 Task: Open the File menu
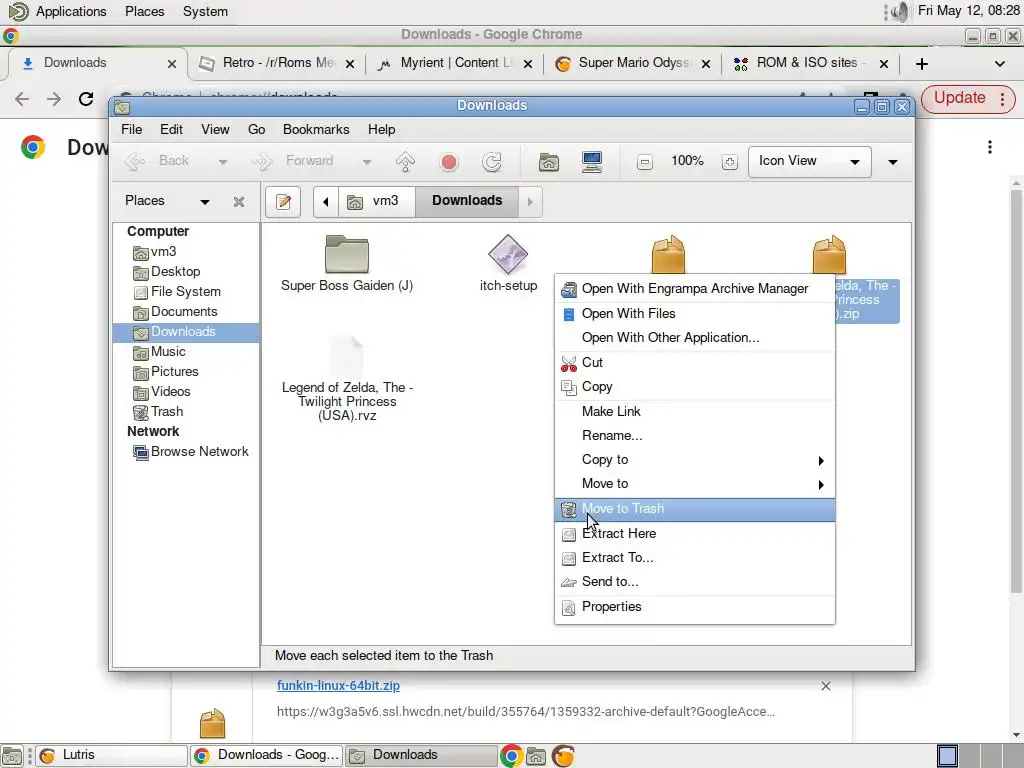[131, 129]
